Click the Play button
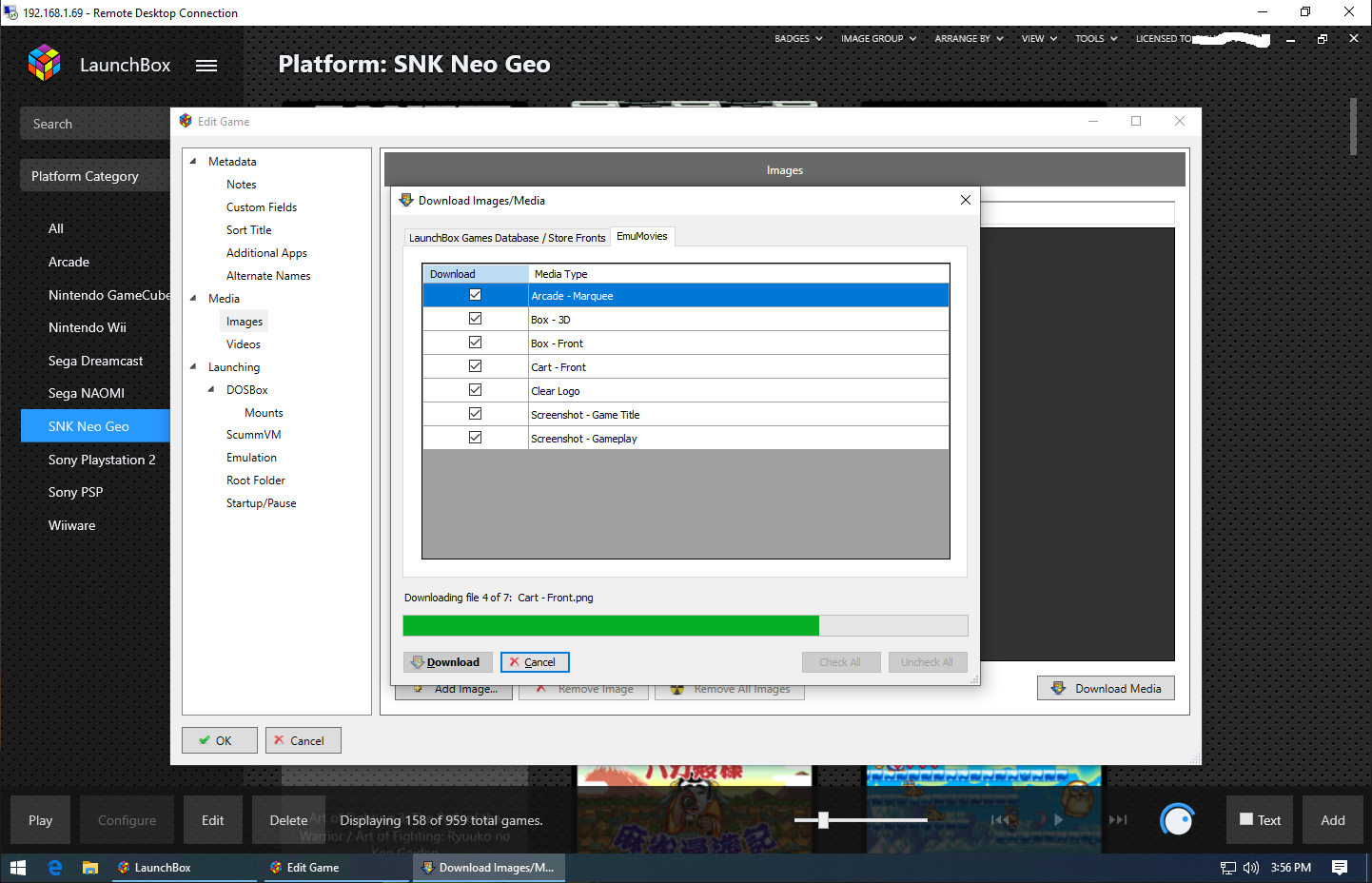 (x=40, y=820)
